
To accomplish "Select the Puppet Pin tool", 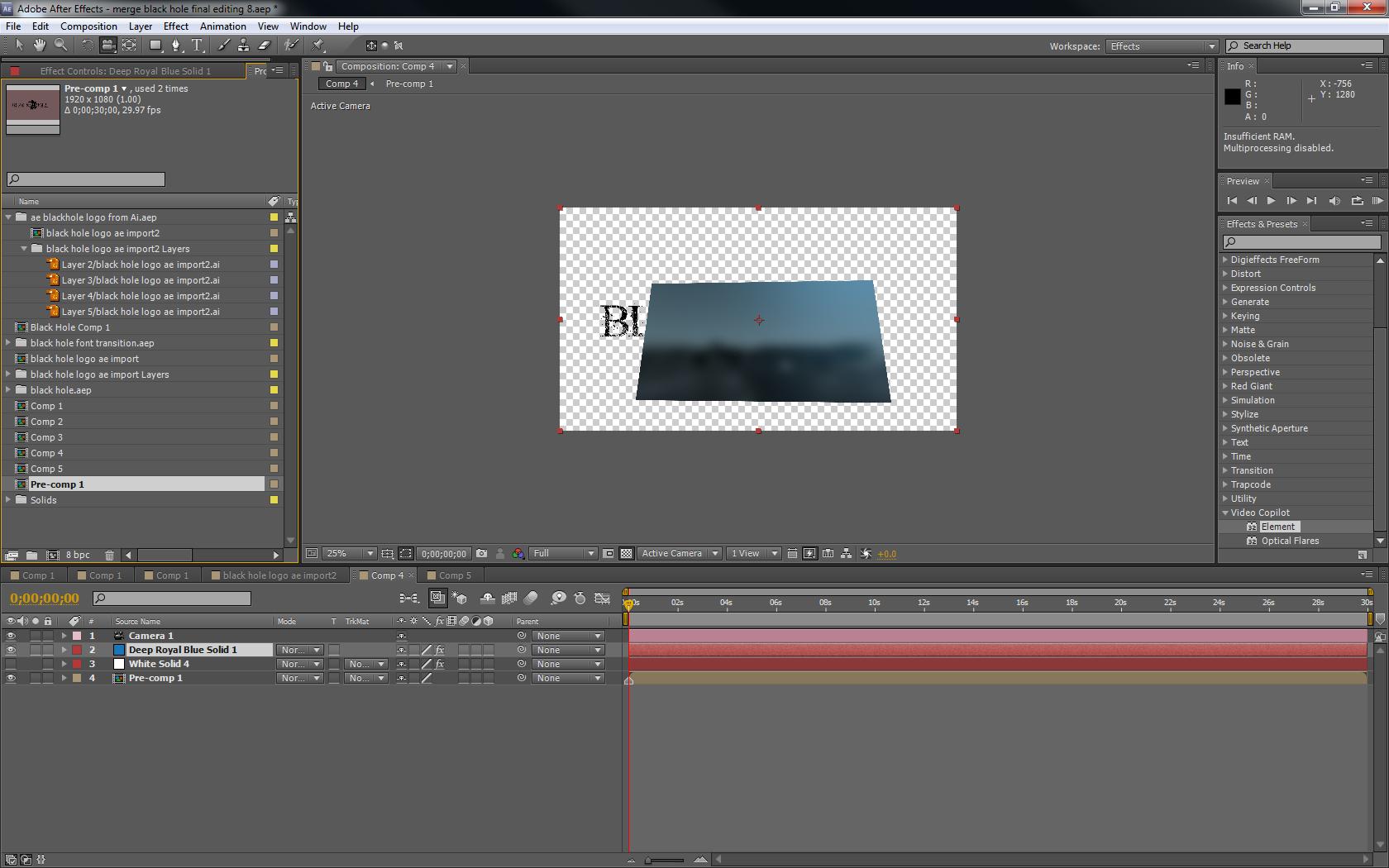I will coord(318,45).
